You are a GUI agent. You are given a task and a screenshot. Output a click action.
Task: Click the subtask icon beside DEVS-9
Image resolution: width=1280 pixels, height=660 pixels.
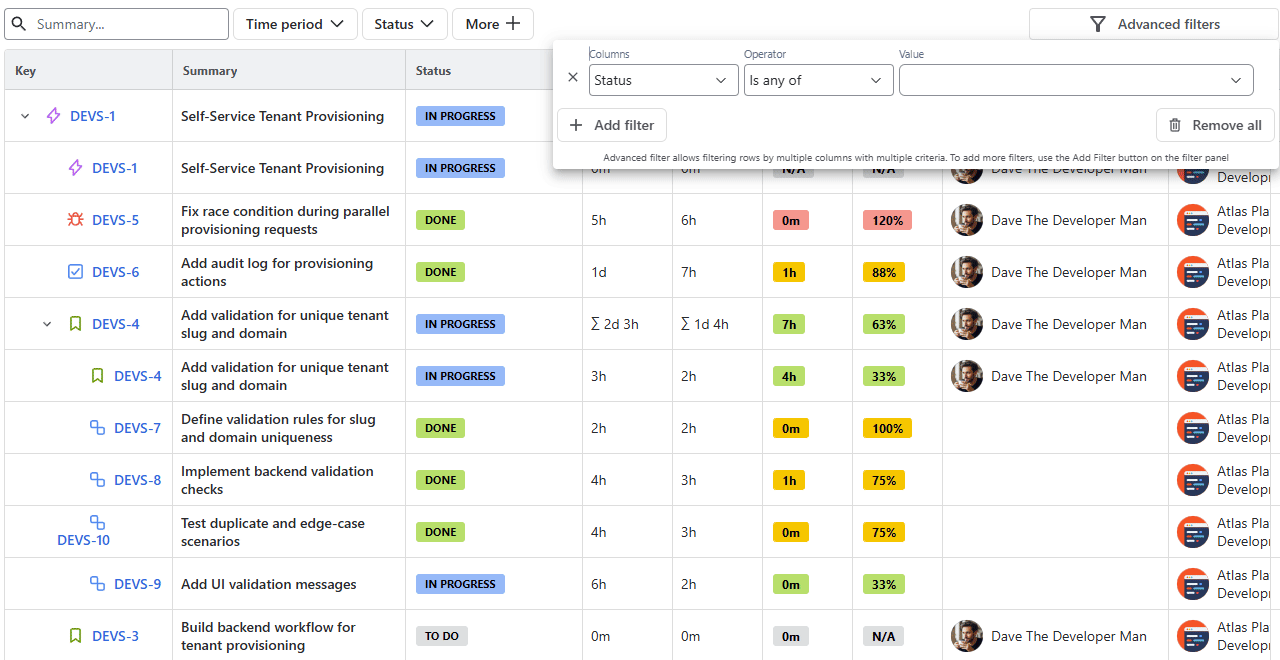(97, 584)
